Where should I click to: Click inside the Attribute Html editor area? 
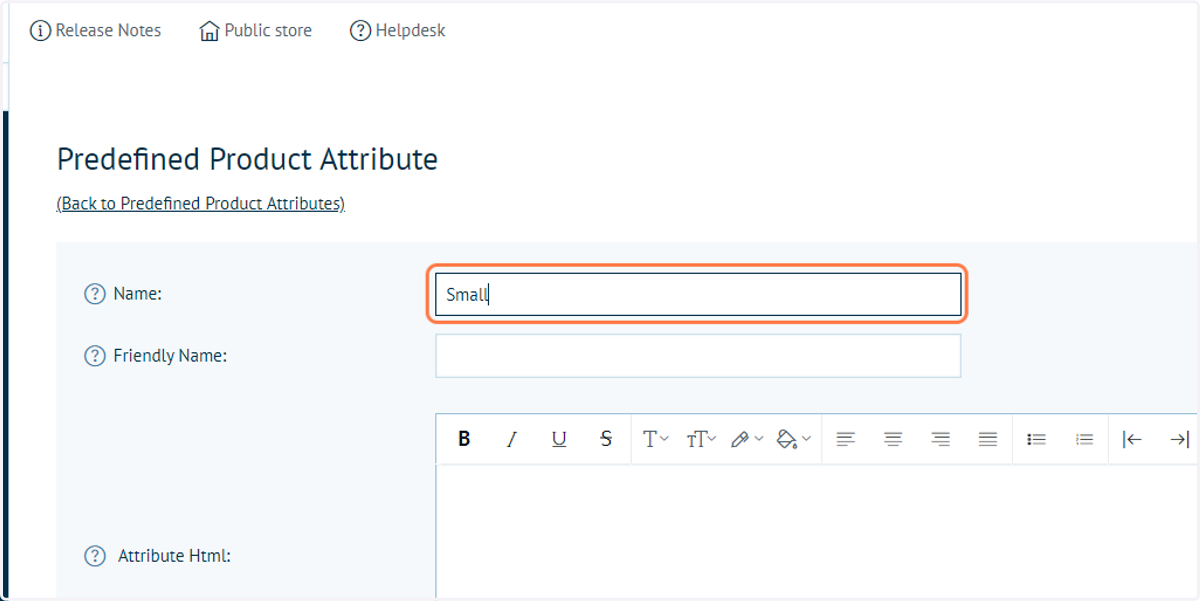817,532
